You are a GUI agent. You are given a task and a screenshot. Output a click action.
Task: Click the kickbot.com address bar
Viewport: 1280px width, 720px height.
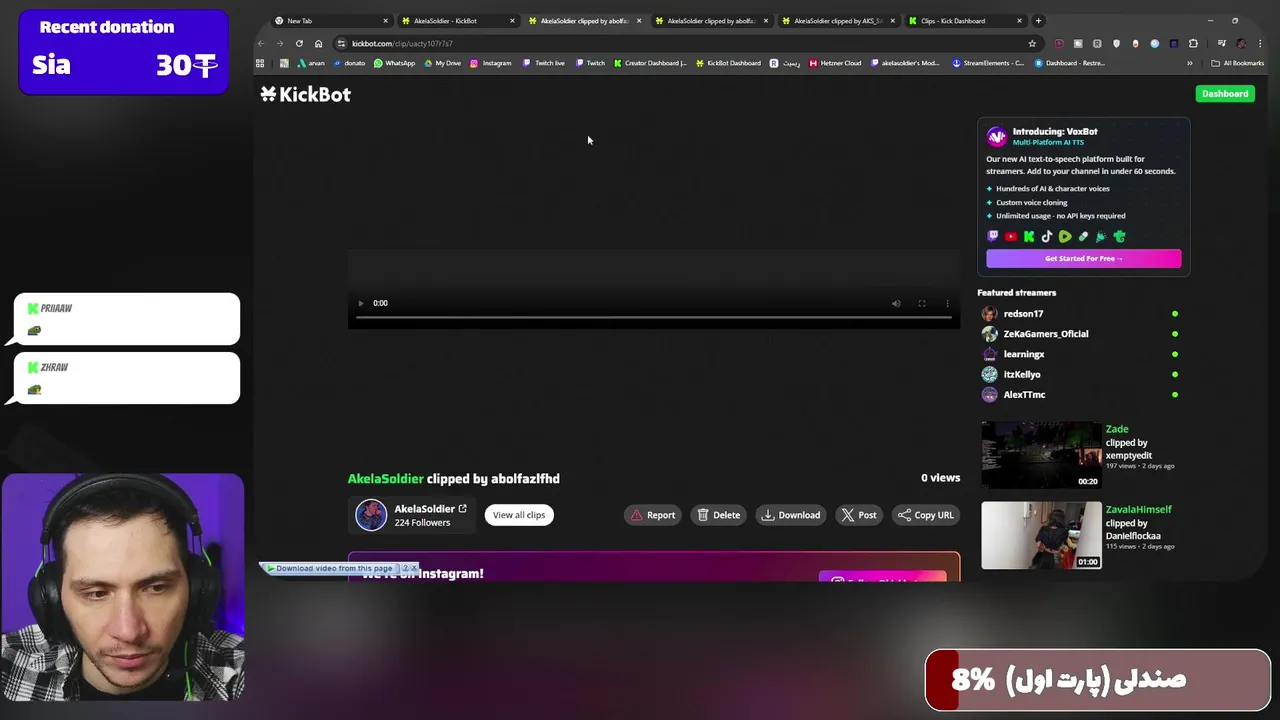686,43
